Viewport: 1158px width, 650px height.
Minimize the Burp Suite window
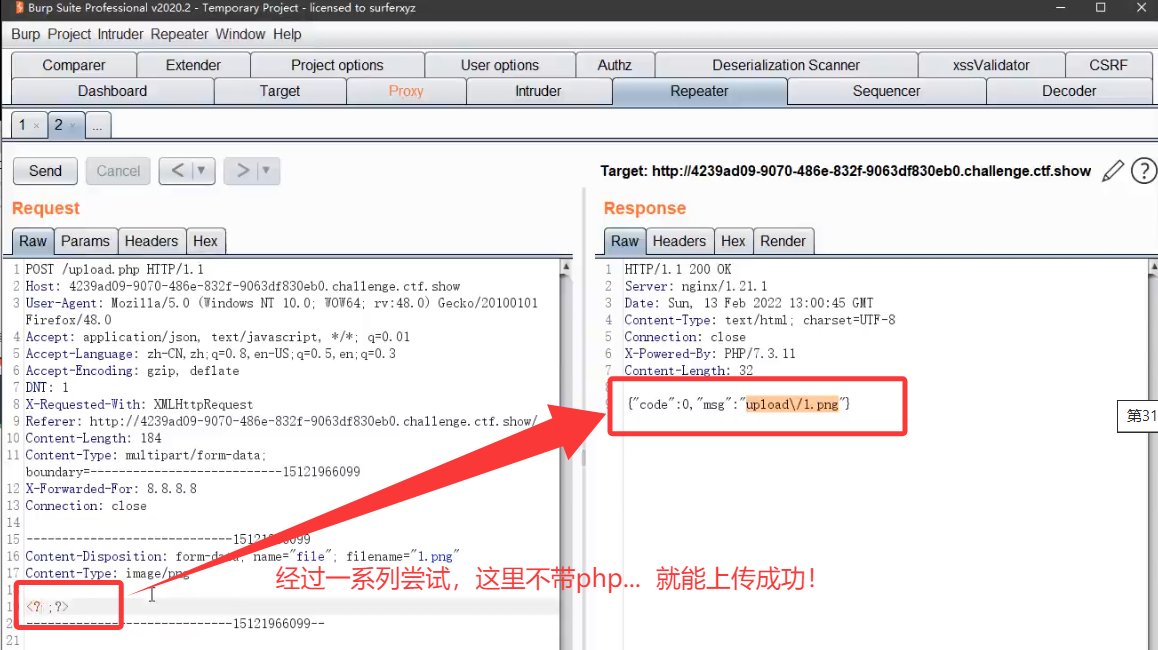click(x=1061, y=8)
